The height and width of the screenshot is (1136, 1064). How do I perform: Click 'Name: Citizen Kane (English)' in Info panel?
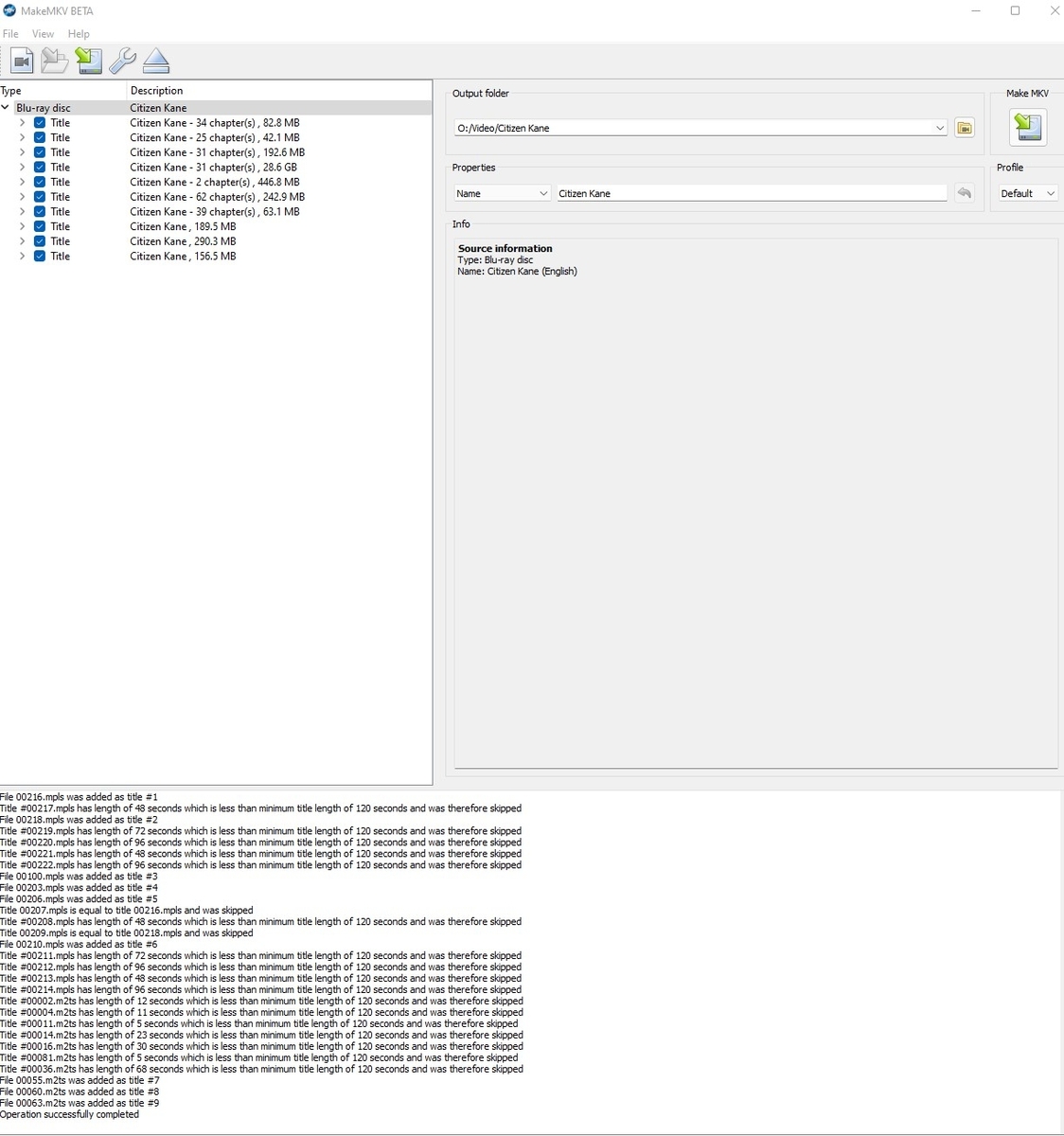point(517,272)
